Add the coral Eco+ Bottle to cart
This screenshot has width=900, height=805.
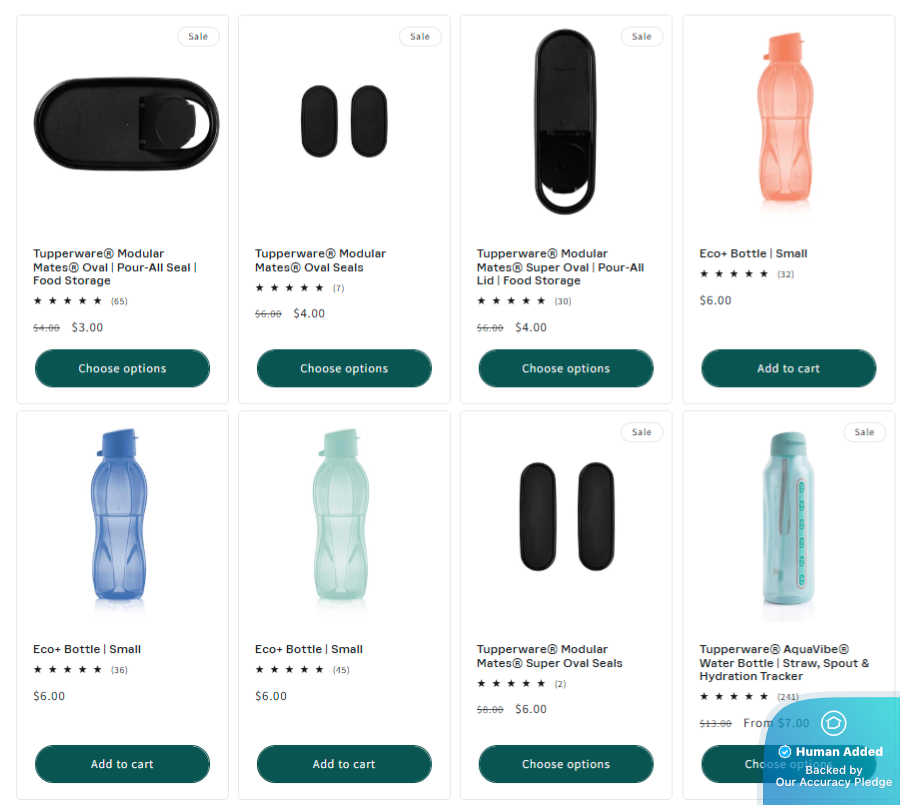[x=788, y=368]
